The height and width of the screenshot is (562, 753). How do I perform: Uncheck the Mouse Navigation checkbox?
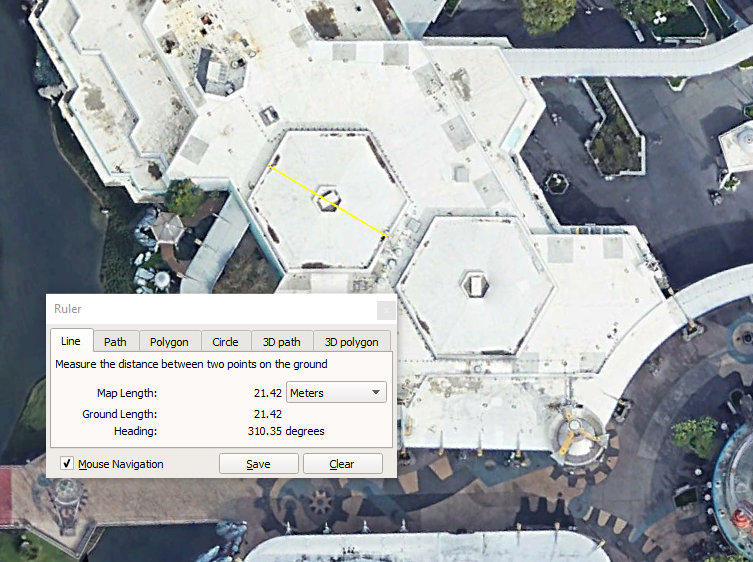(x=67, y=464)
